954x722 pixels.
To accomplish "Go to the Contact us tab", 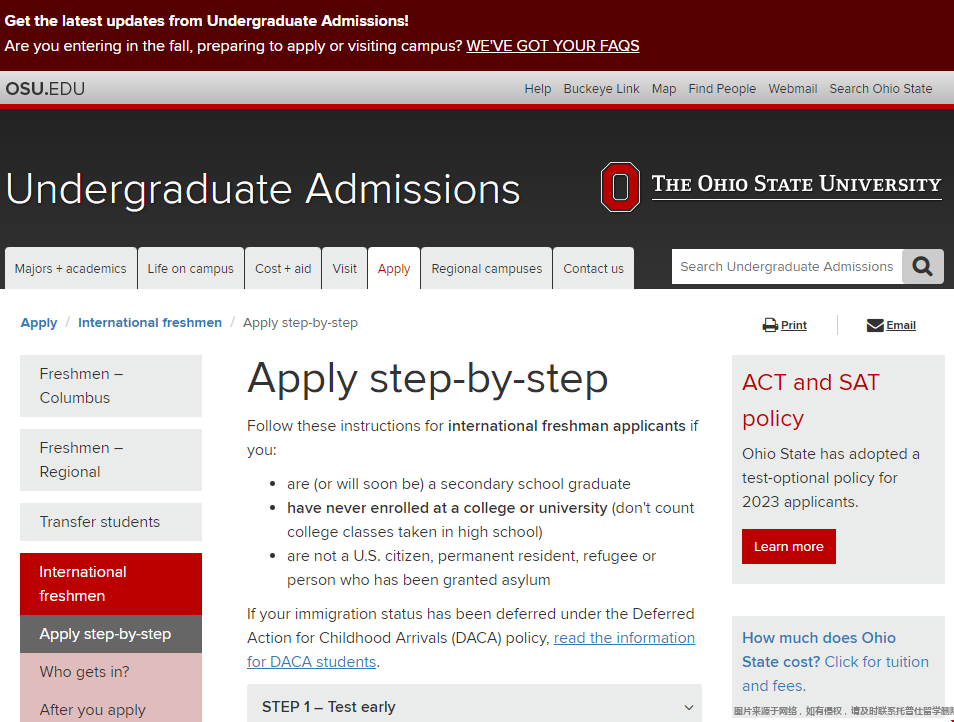I will (593, 268).
